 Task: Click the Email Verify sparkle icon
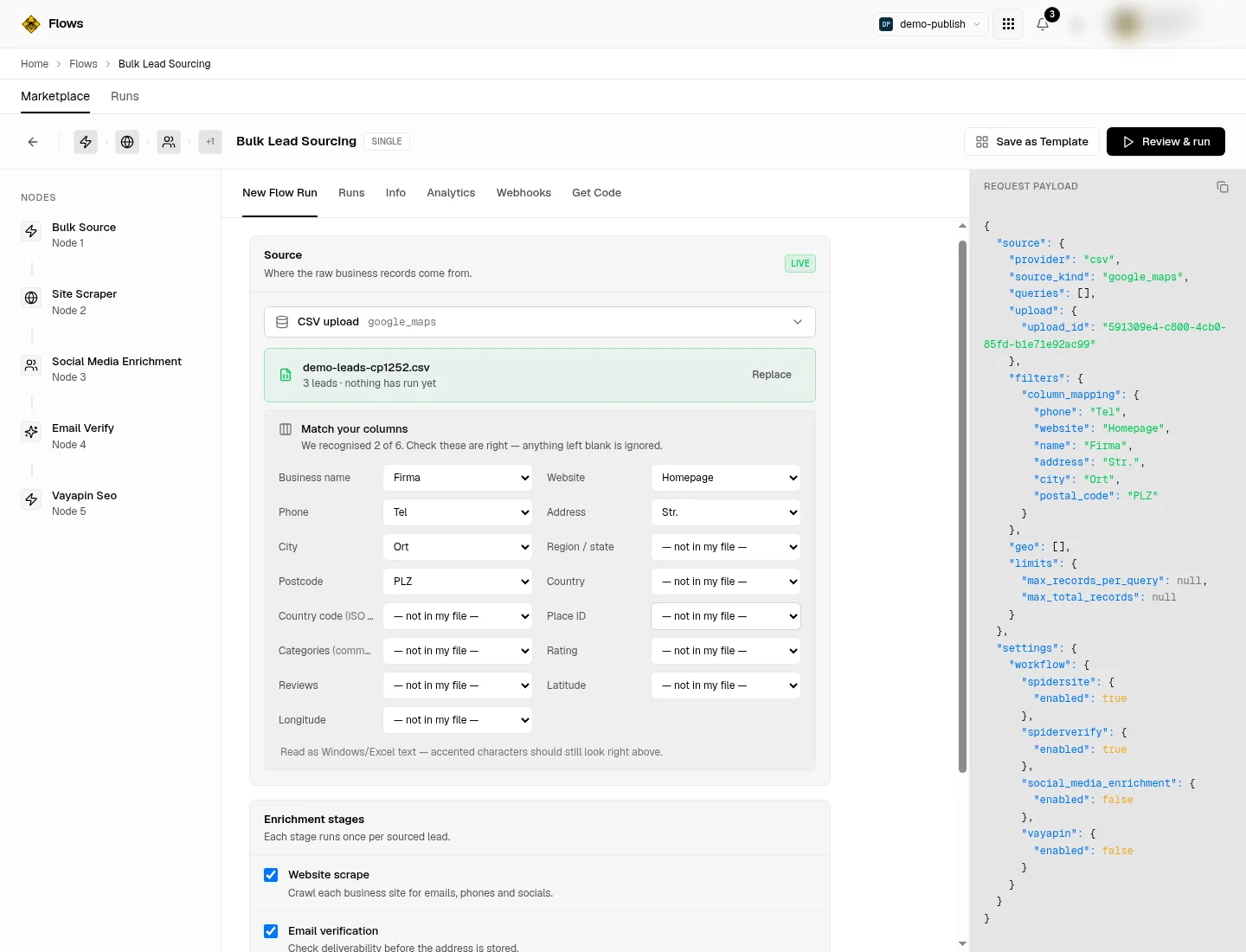(31, 432)
